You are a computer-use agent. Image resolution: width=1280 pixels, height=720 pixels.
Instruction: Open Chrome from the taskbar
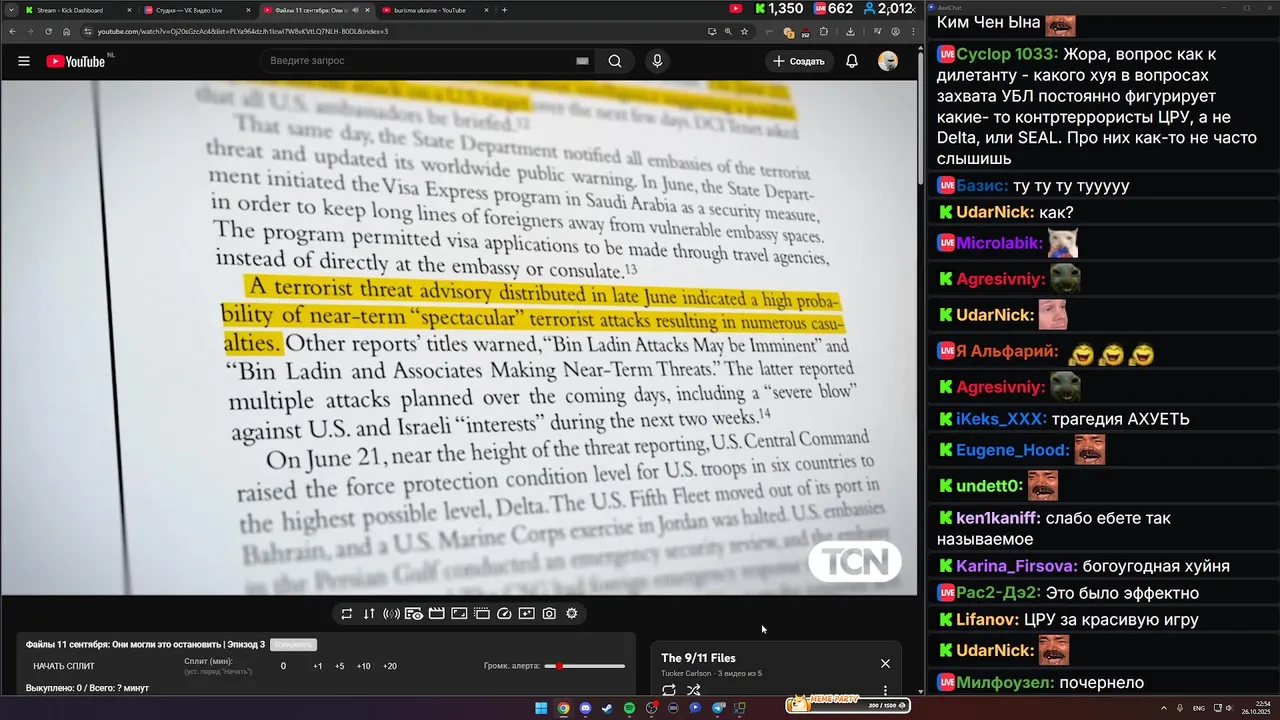click(563, 708)
